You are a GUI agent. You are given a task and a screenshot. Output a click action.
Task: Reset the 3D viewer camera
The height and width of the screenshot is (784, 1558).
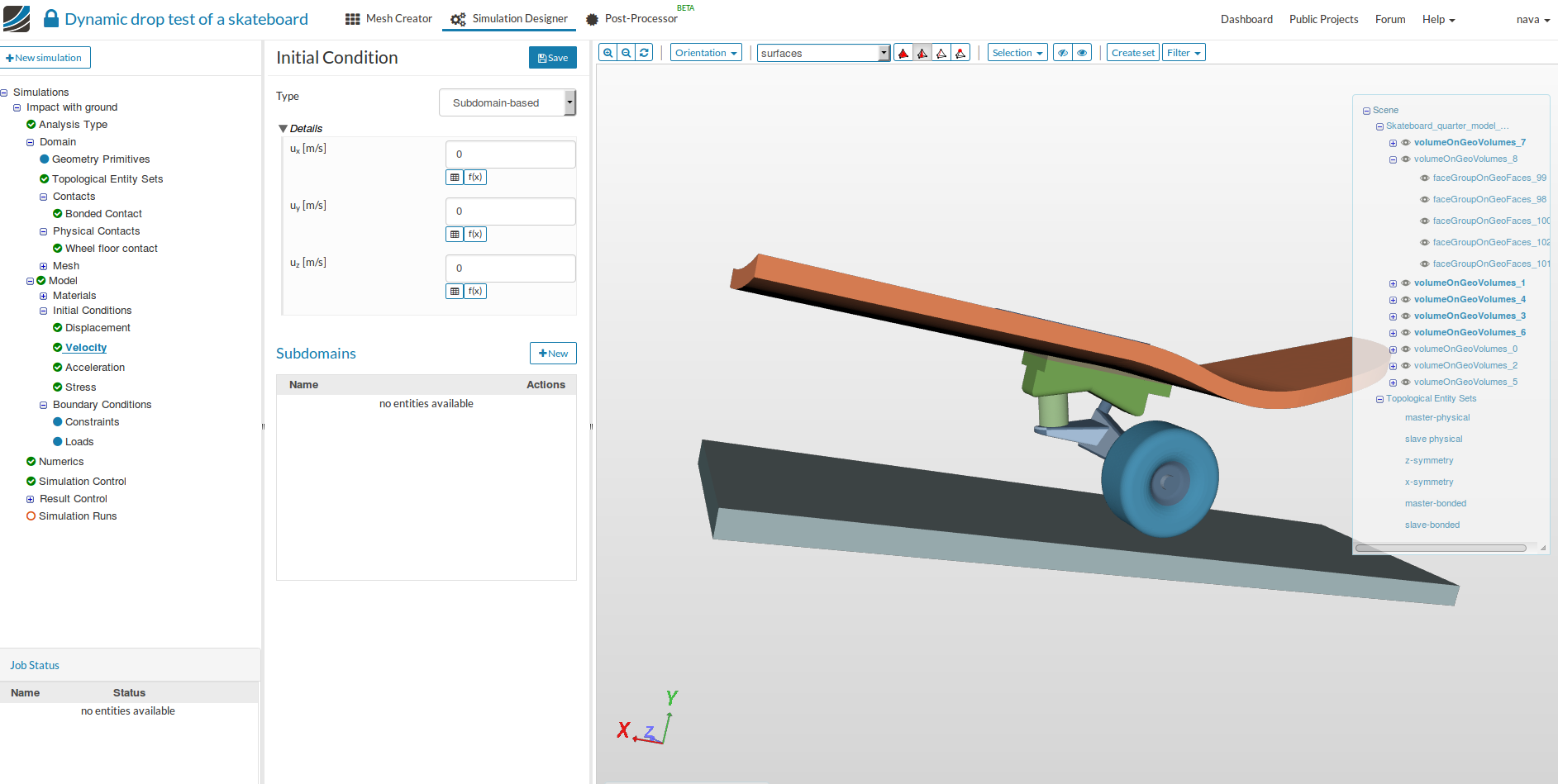(644, 53)
